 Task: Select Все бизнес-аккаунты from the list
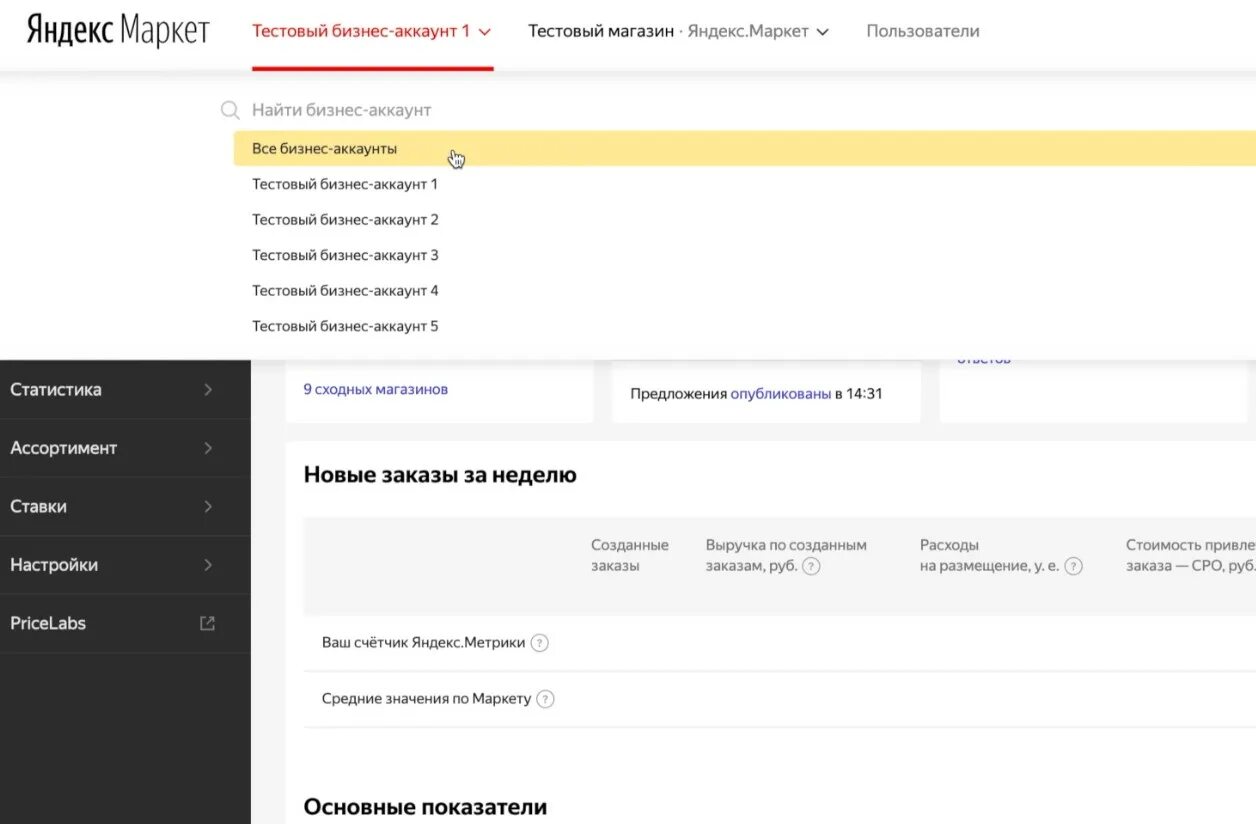point(744,148)
